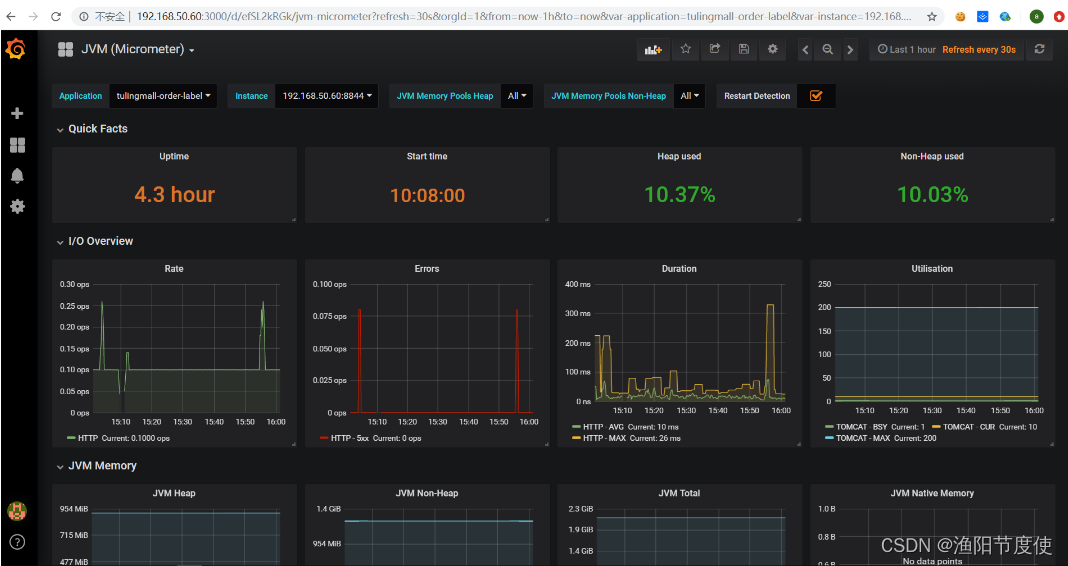
Task: Open the Dashboards grid icon in sidebar
Action: point(18,145)
